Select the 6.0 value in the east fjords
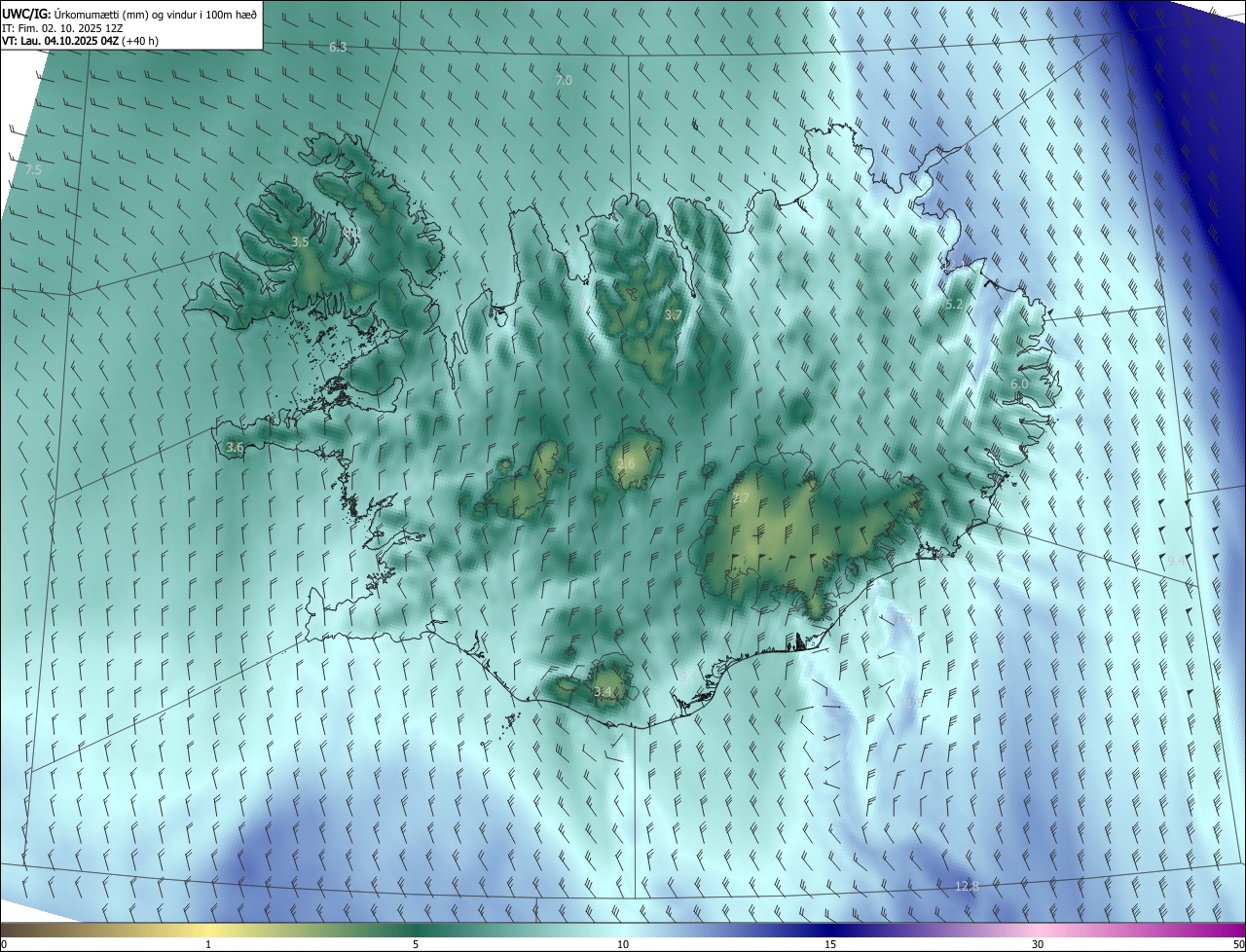The width and height of the screenshot is (1246, 952). [x=1019, y=384]
